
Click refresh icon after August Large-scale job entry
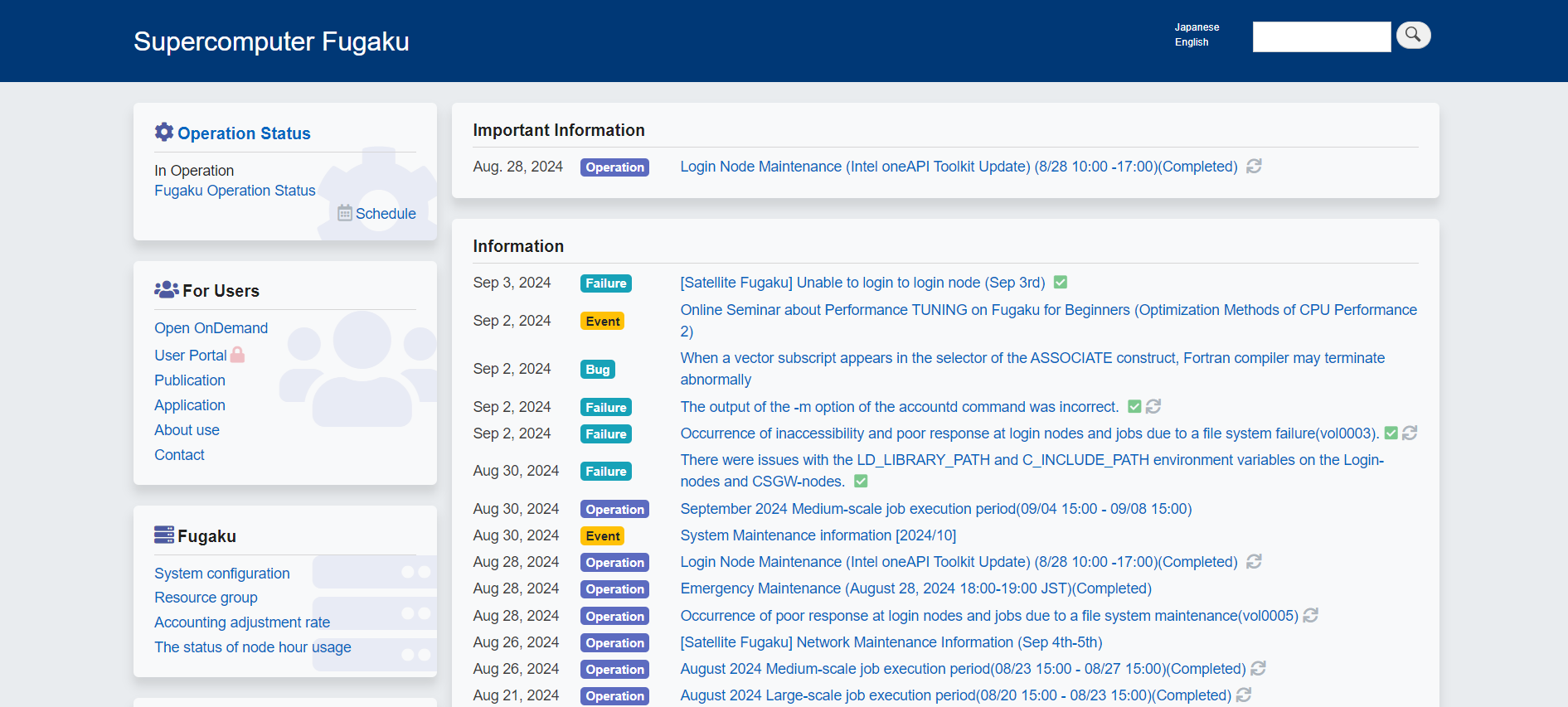[x=1243, y=695]
